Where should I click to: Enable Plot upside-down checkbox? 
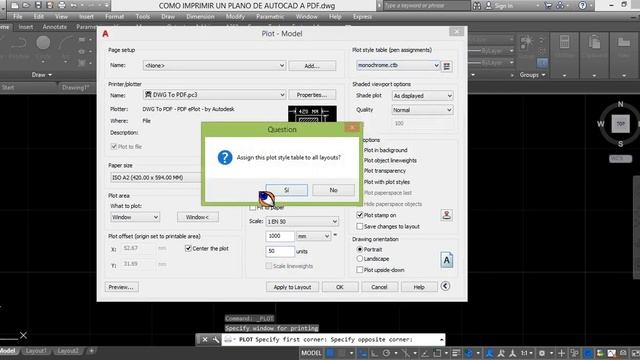pos(360,270)
